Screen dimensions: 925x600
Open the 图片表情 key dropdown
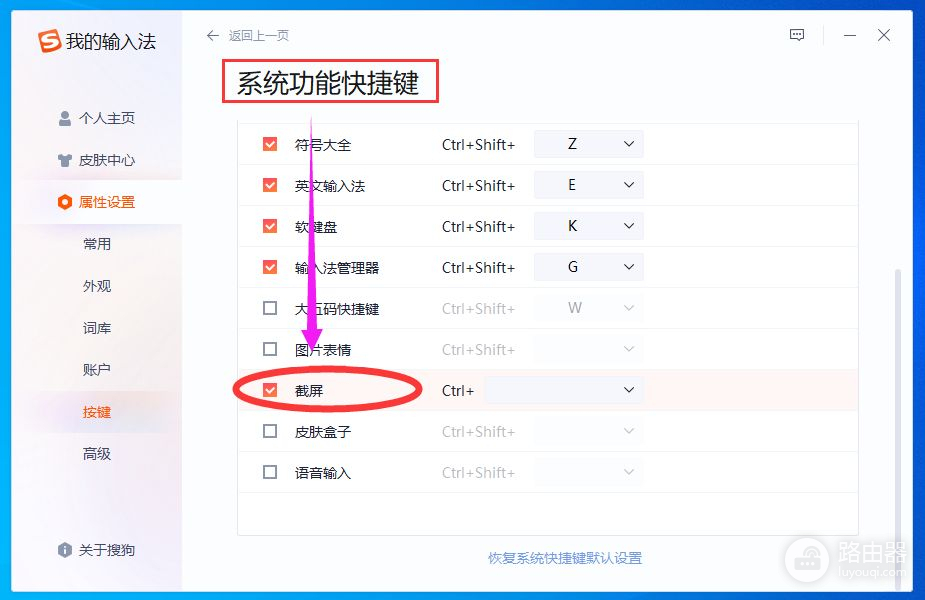coord(588,349)
